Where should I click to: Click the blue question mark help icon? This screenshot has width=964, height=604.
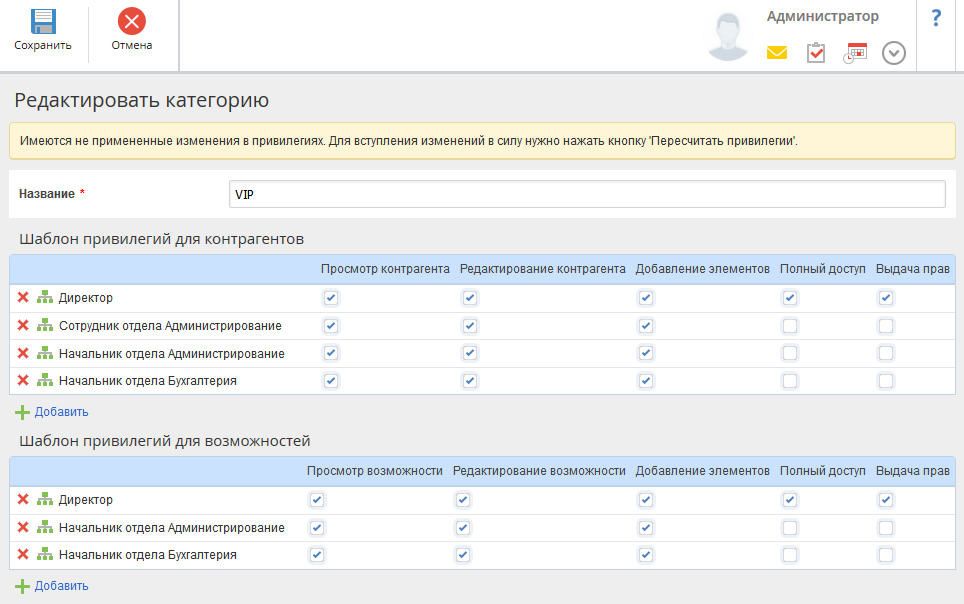point(936,17)
